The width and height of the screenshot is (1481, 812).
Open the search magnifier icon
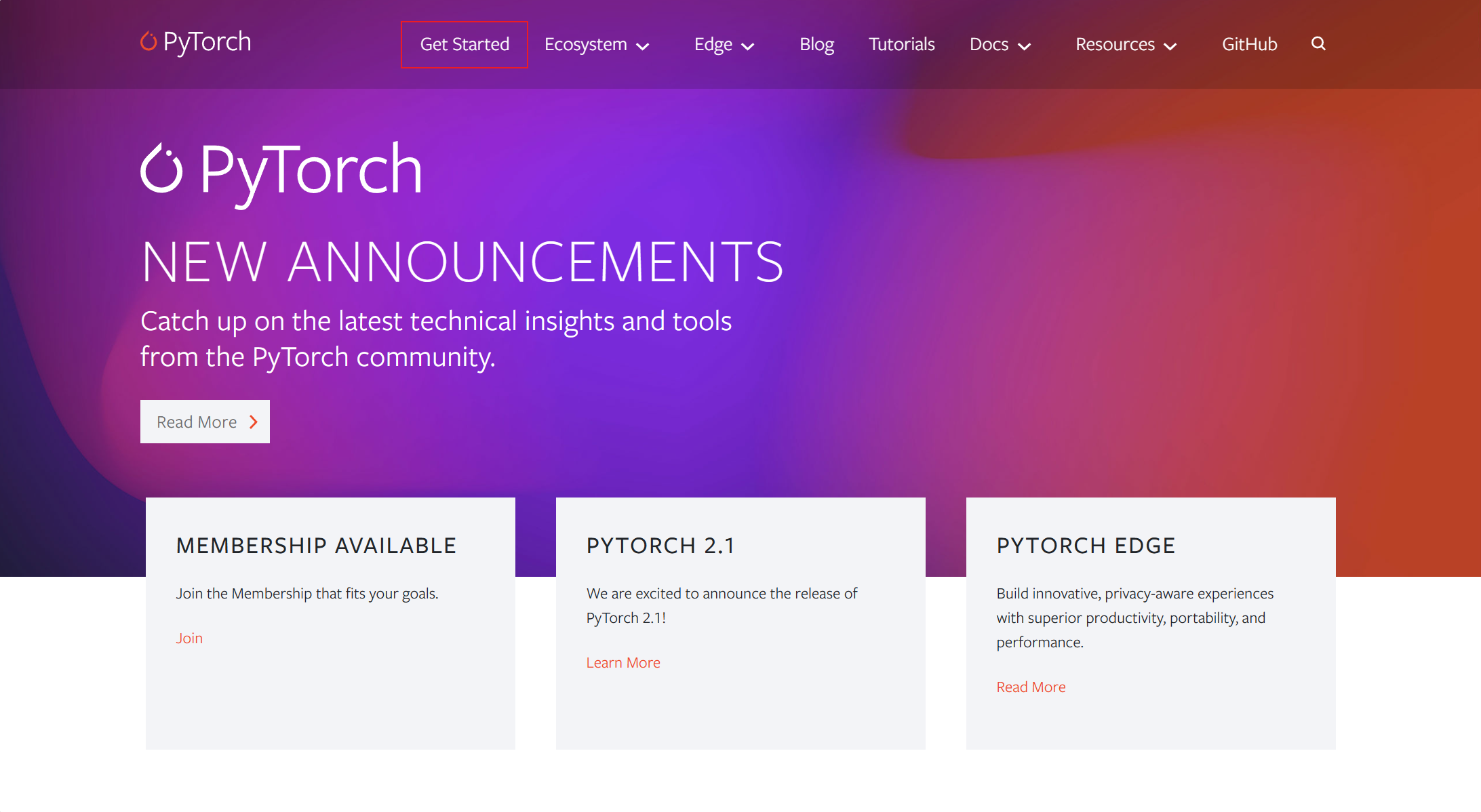pos(1318,43)
